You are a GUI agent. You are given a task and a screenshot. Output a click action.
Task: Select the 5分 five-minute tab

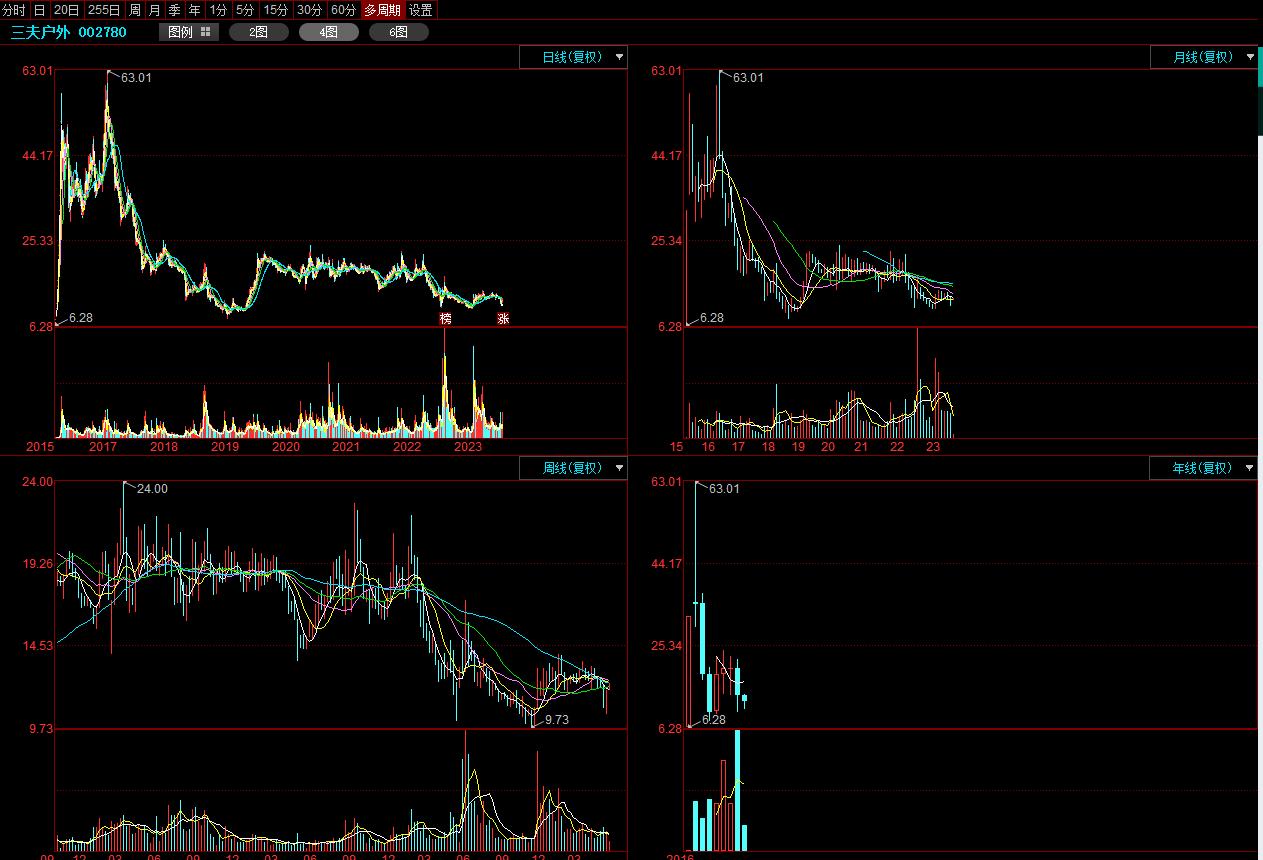[245, 10]
